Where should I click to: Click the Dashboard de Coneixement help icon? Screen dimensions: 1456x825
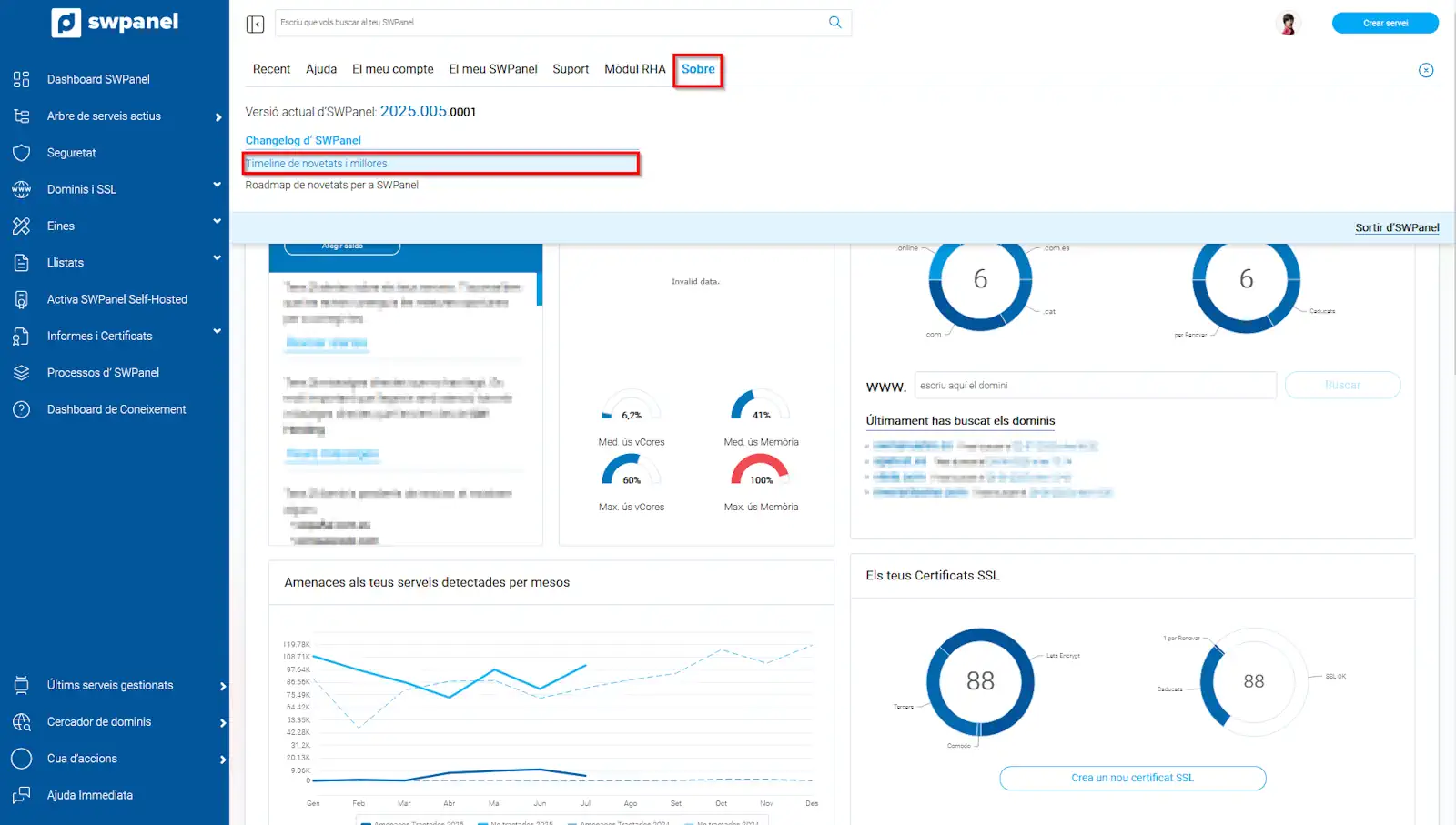22,409
